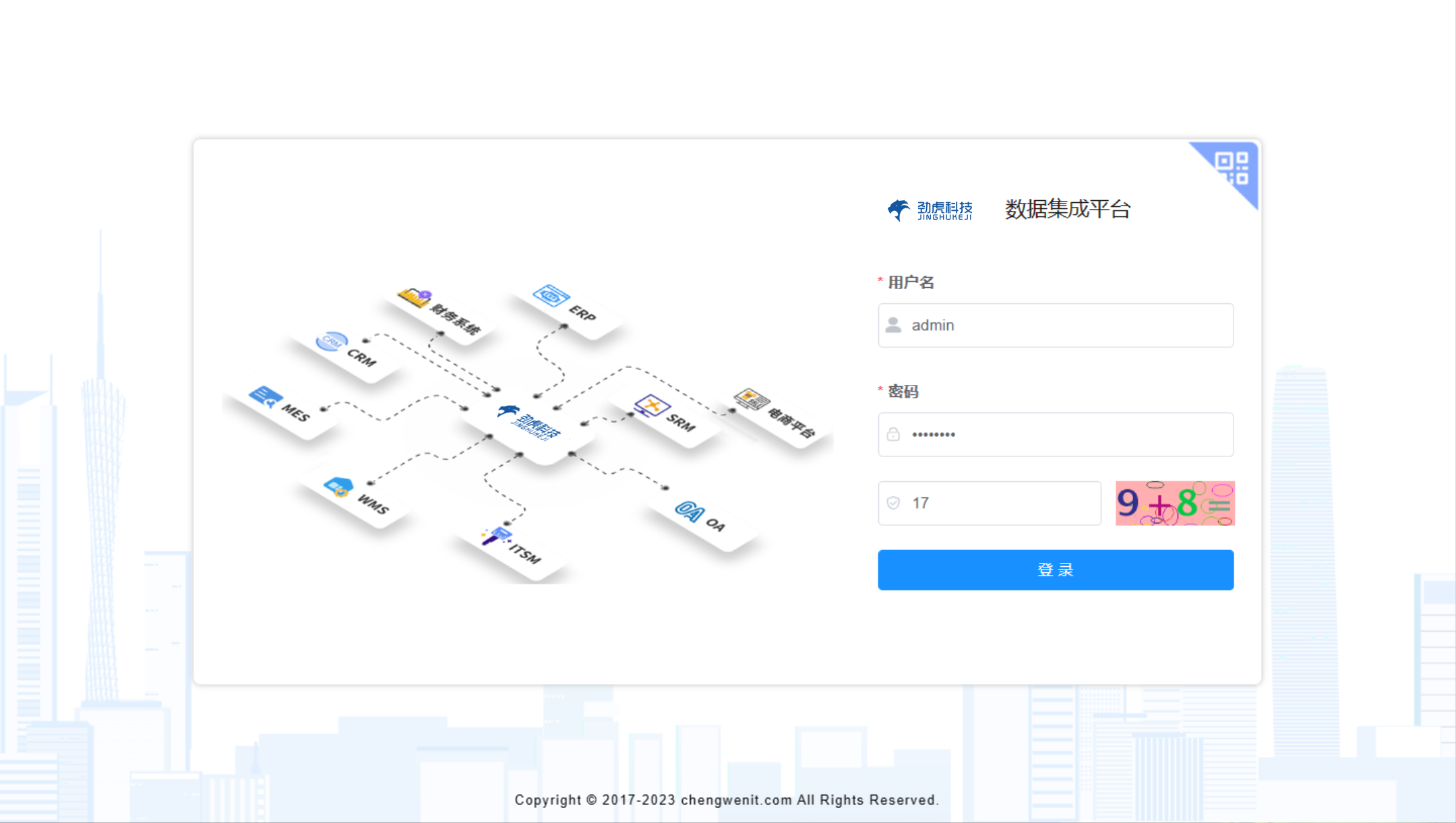The height and width of the screenshot is (823, 1456).
Task: Click inside the password input field
Action: coord(1055,434)
